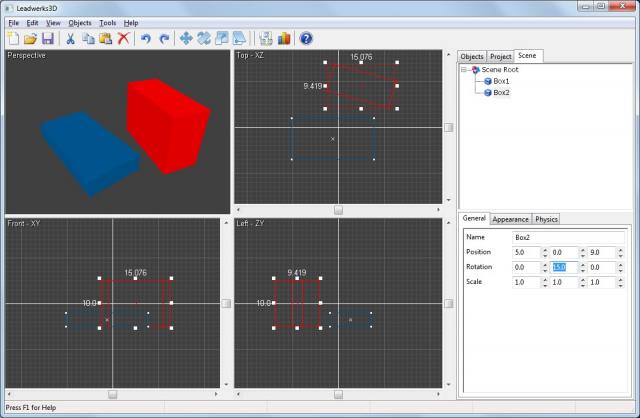Collapse the Scene Root tree node
This screenshot has height=418, width=640.
465,70
